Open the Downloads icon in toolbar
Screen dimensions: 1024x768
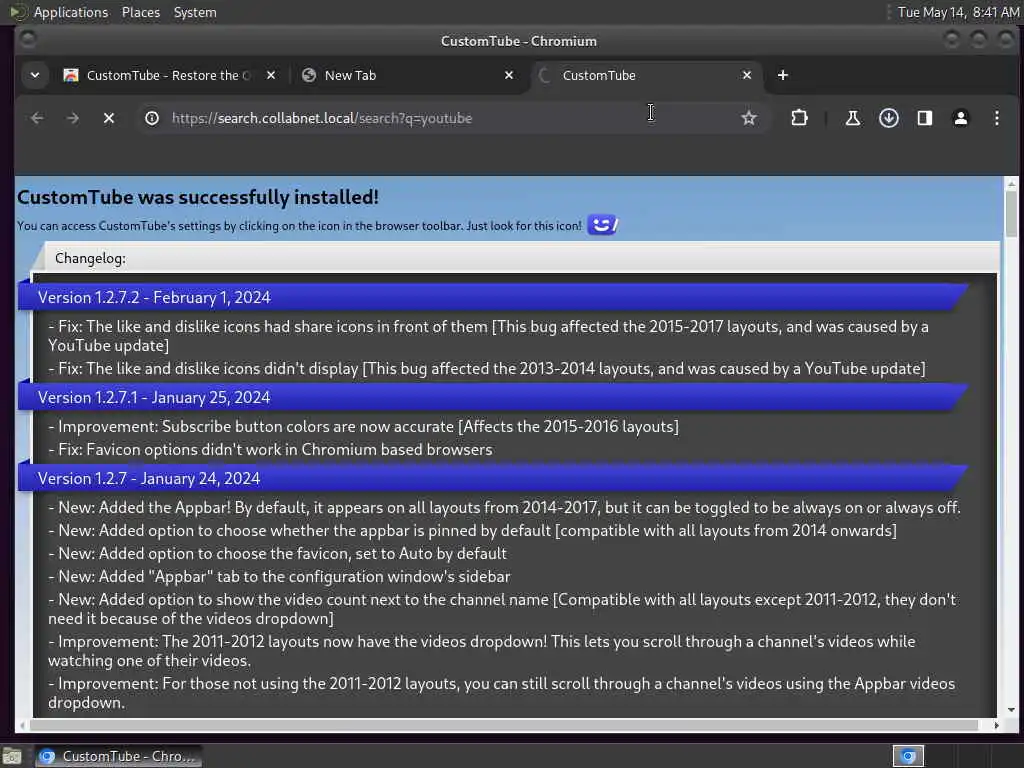click(x=888, y=118)
